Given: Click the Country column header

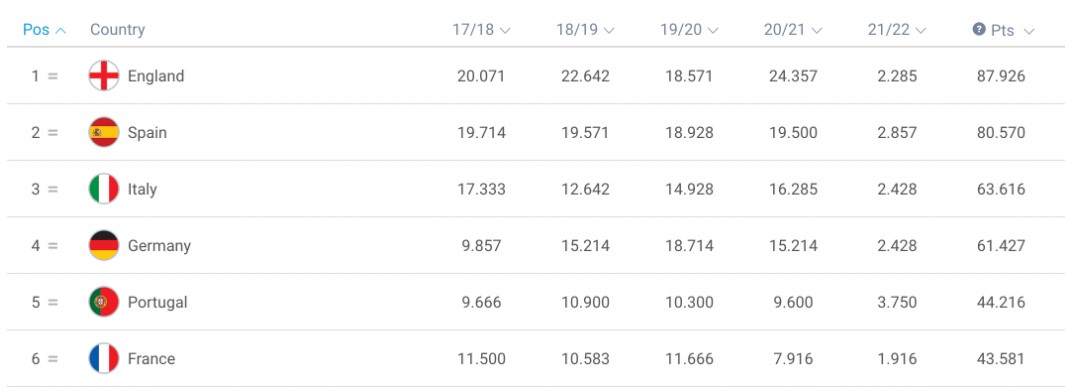Looking at the screenshot, I should [118, 30].
